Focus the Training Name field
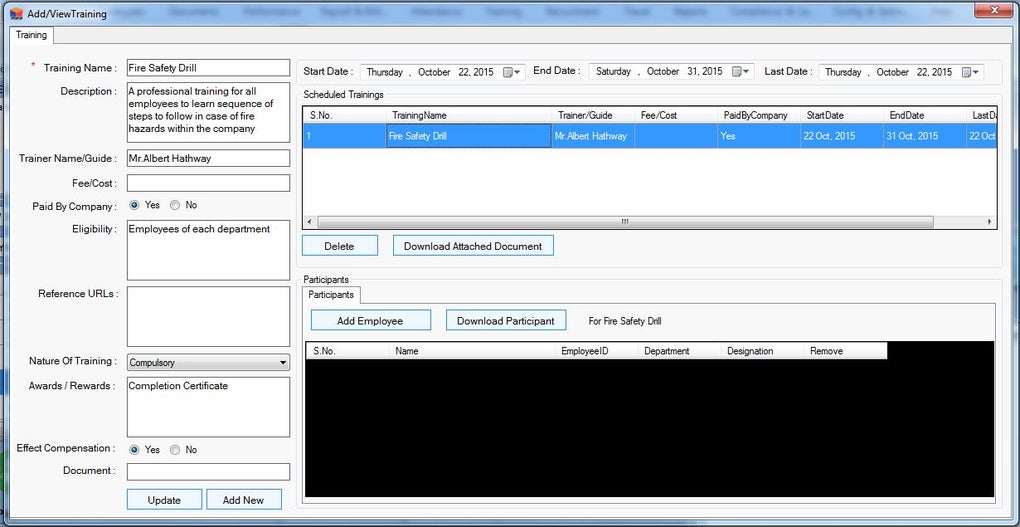1020x527 pixels. click(208, 68)
